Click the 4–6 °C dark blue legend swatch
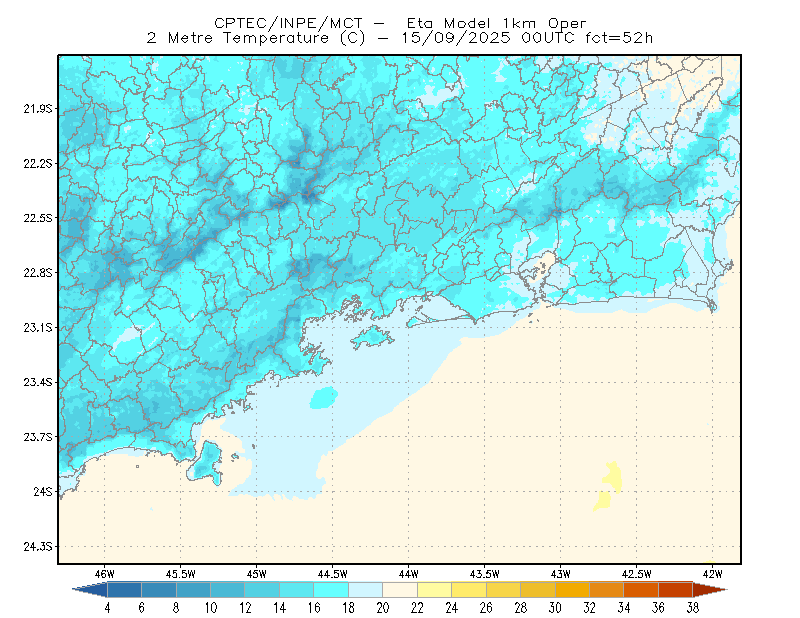 point(124,589)
